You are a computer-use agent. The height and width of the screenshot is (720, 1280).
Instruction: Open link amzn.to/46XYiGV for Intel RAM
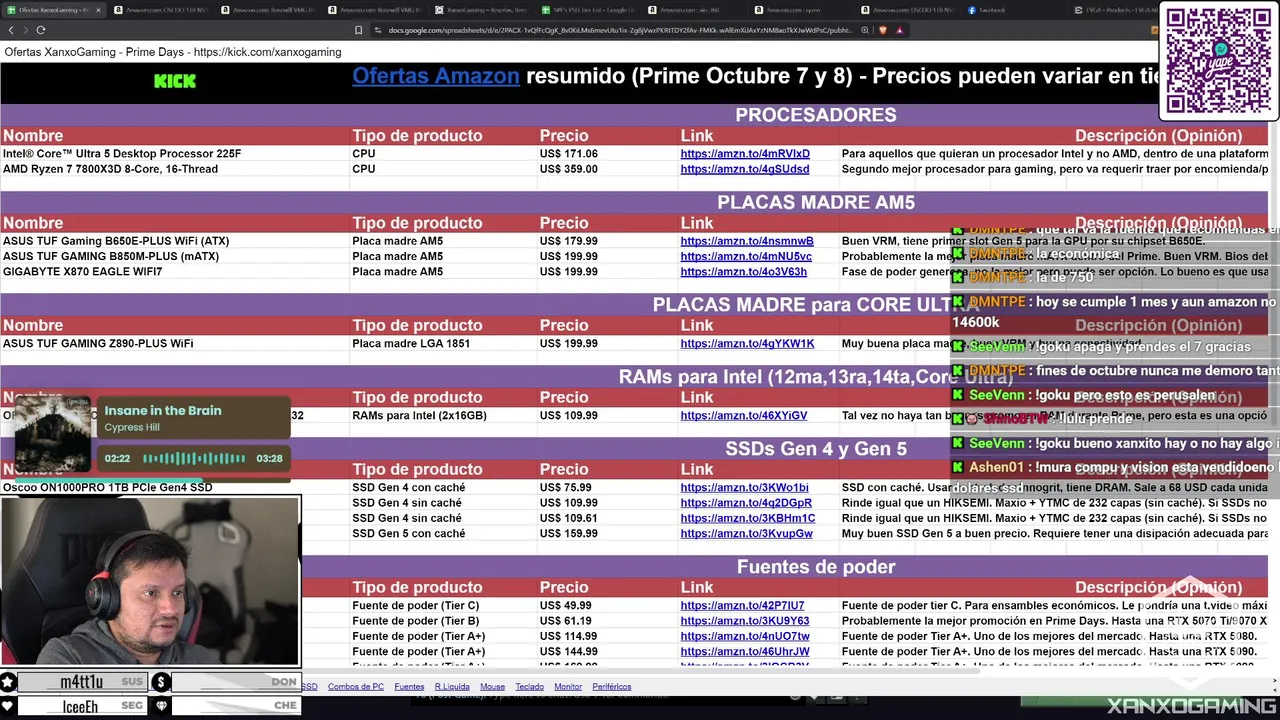click(x=744, y=415)
